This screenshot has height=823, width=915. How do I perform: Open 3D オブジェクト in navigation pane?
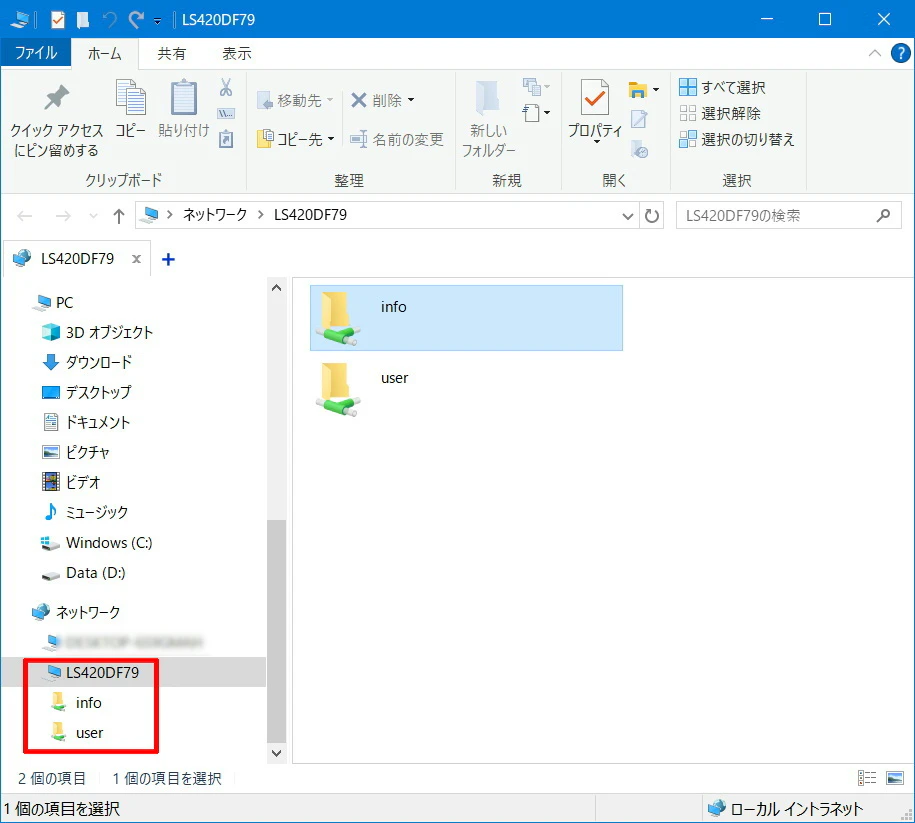[x=97, y=332]
